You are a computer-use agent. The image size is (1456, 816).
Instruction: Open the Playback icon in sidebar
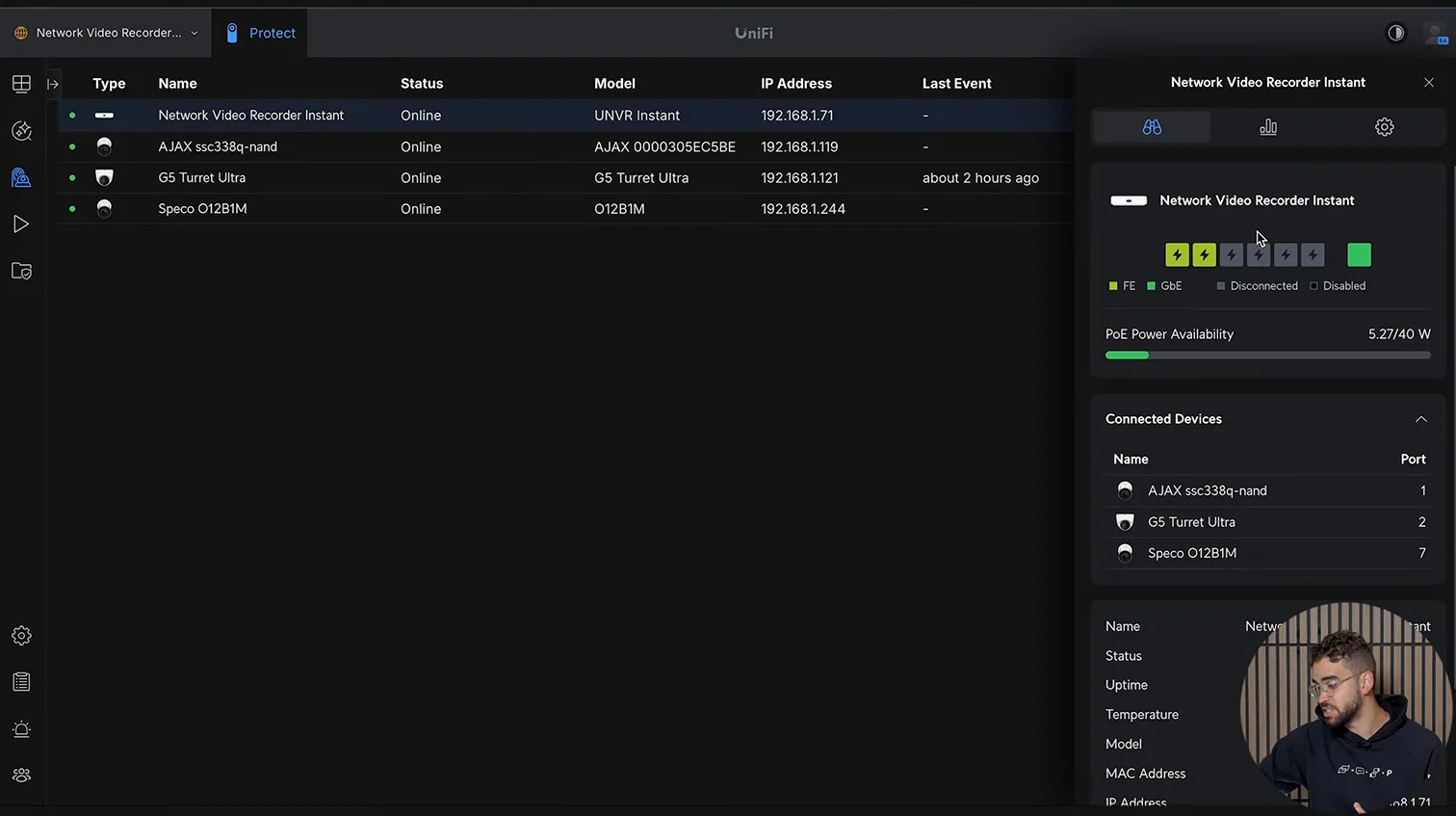click(x=21, y=224)
